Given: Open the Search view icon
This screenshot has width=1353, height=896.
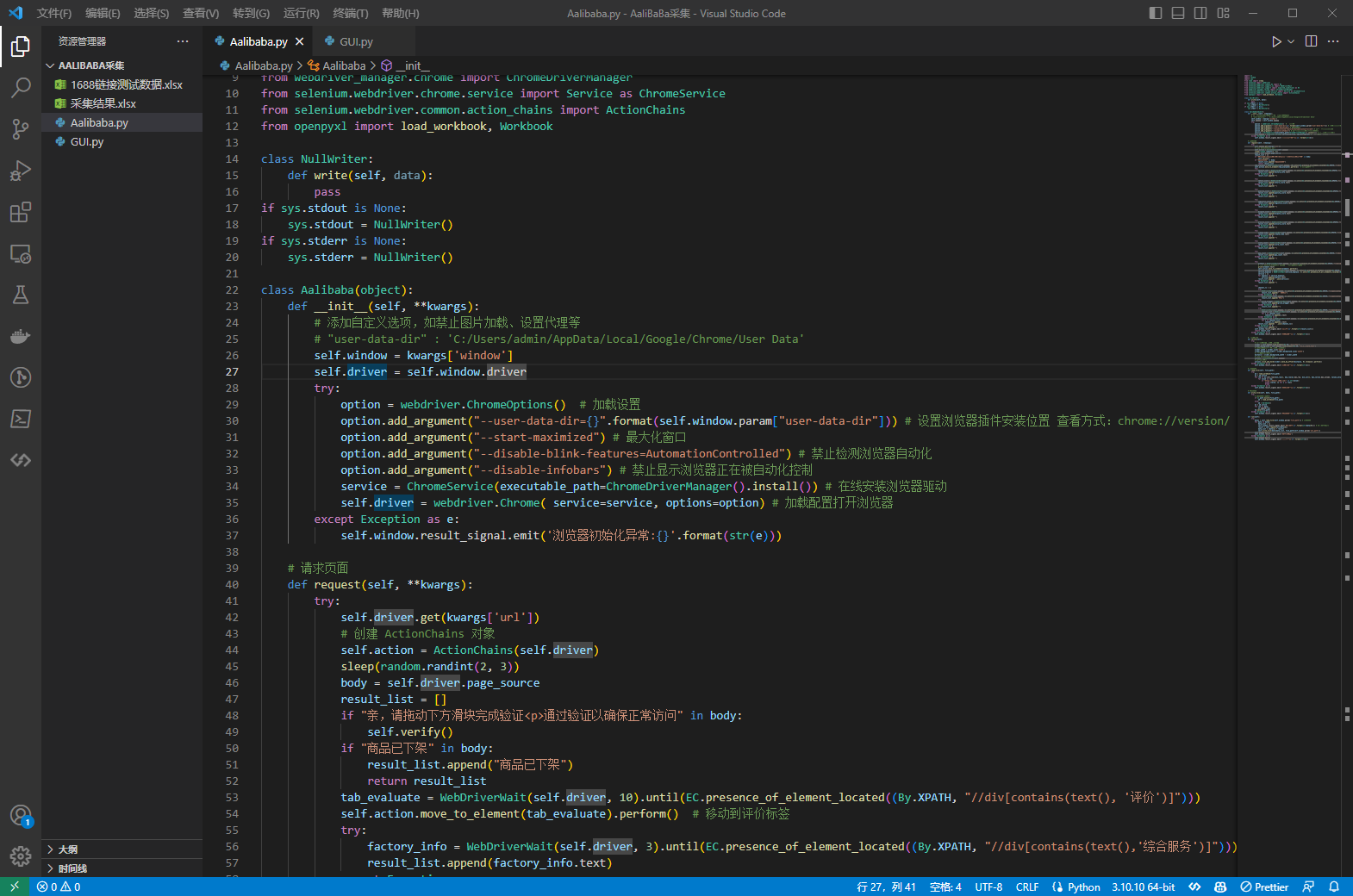Looking at the screenshot, I should click(21, 87).
